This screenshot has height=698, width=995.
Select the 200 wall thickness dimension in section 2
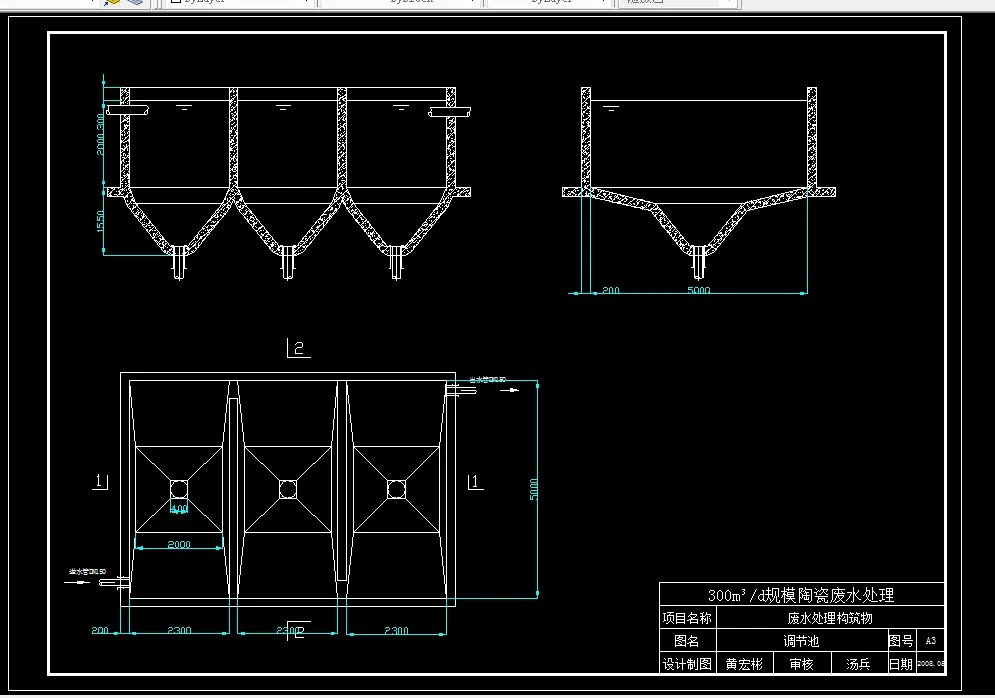pyautogui.click(x=610, y=290)
